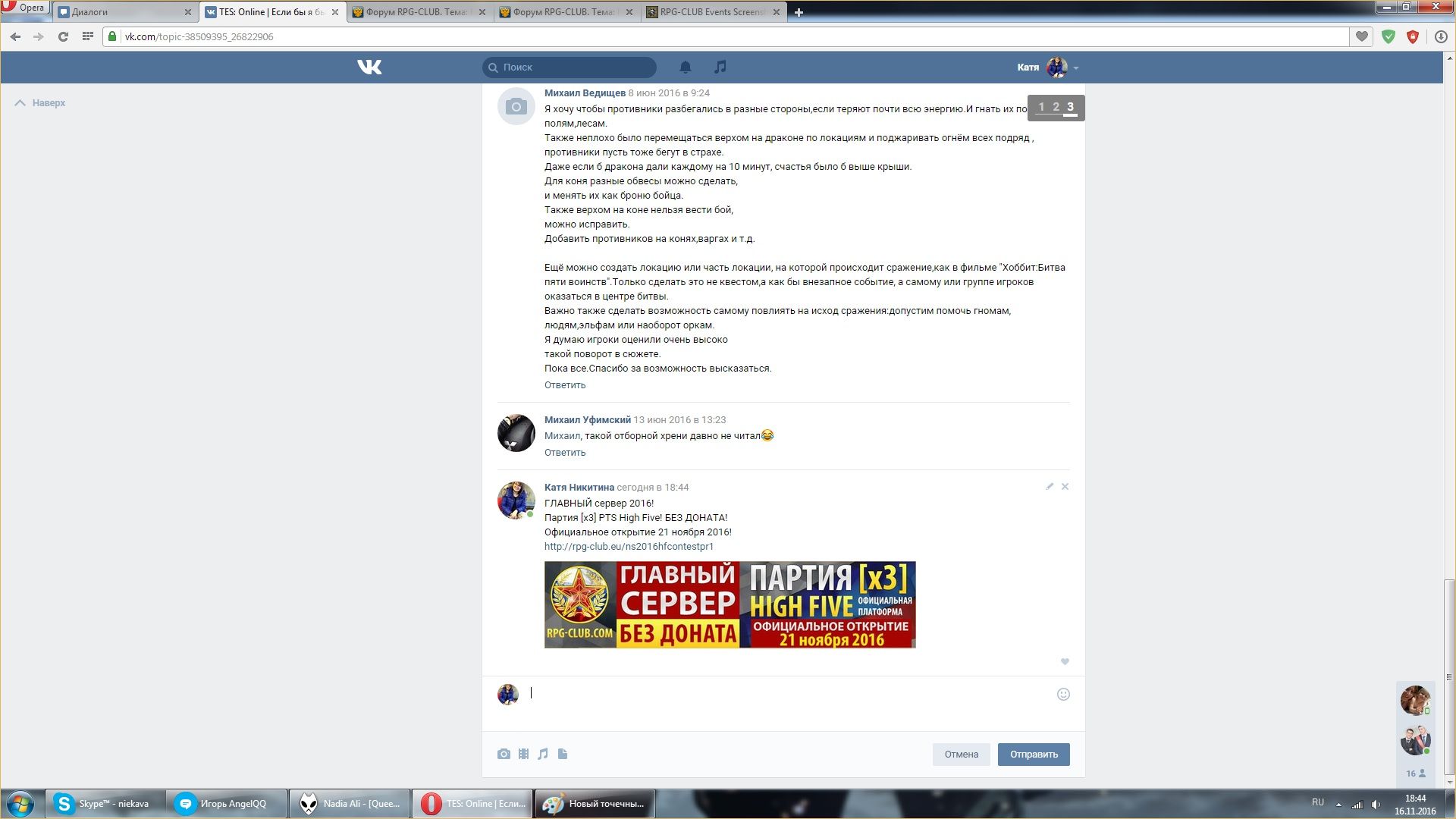Viewport: 1456px width, 819px height.
Task: Click the Михаил mention in Уфимский's reply
Action: (x=562, y=436)
